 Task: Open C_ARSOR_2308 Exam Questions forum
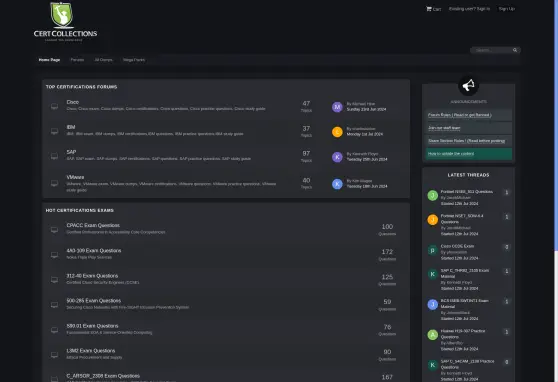tap(103, 376)
